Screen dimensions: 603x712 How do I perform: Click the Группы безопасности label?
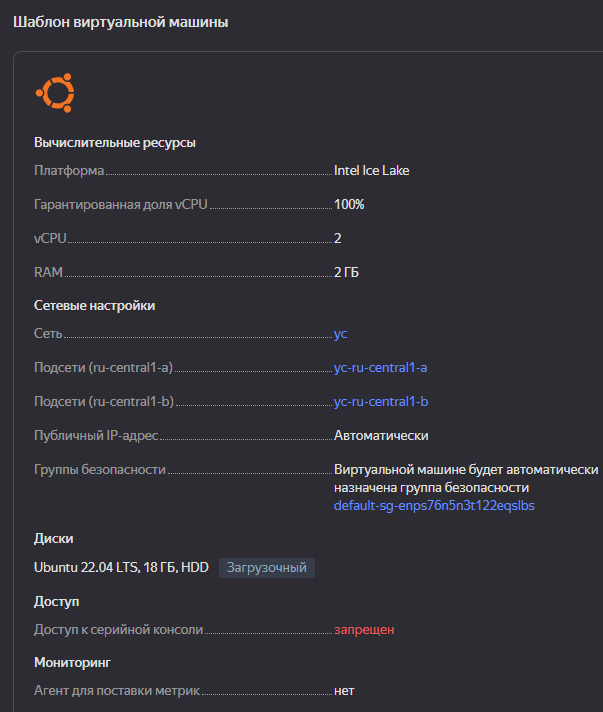click(x=100, y=470)
